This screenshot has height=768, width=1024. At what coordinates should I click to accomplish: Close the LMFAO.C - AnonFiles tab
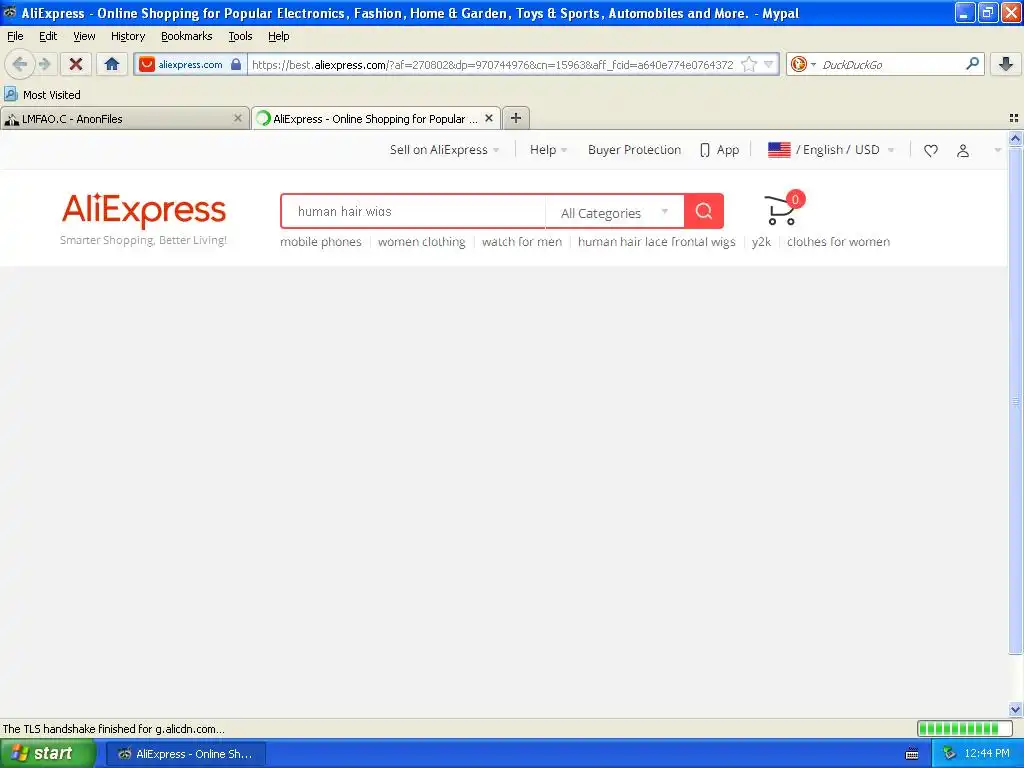pos(238,118)
